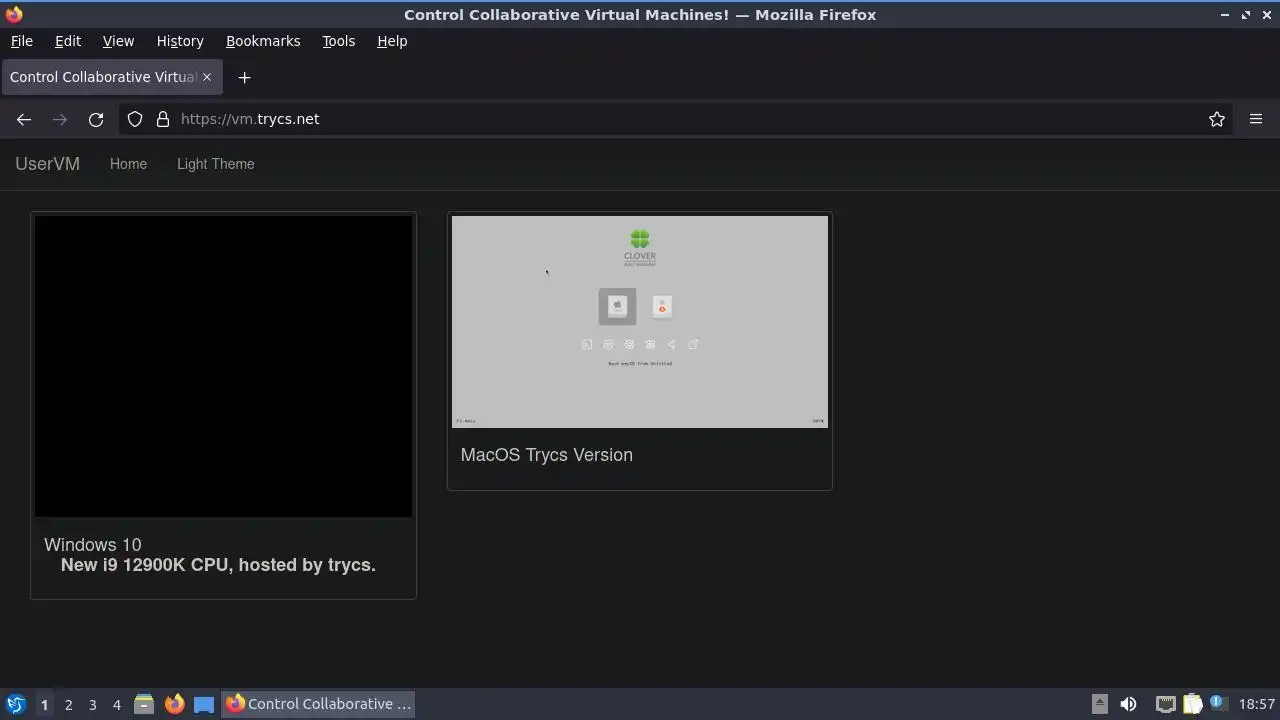Click the Windows 10 card title
1280x720 pixels.
tap(93, 545)
